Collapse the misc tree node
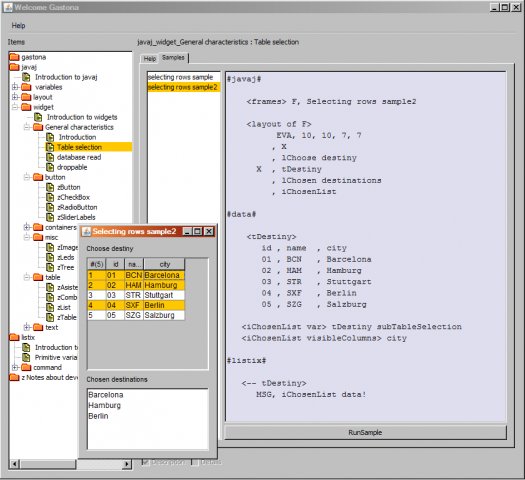 [27, 237]
